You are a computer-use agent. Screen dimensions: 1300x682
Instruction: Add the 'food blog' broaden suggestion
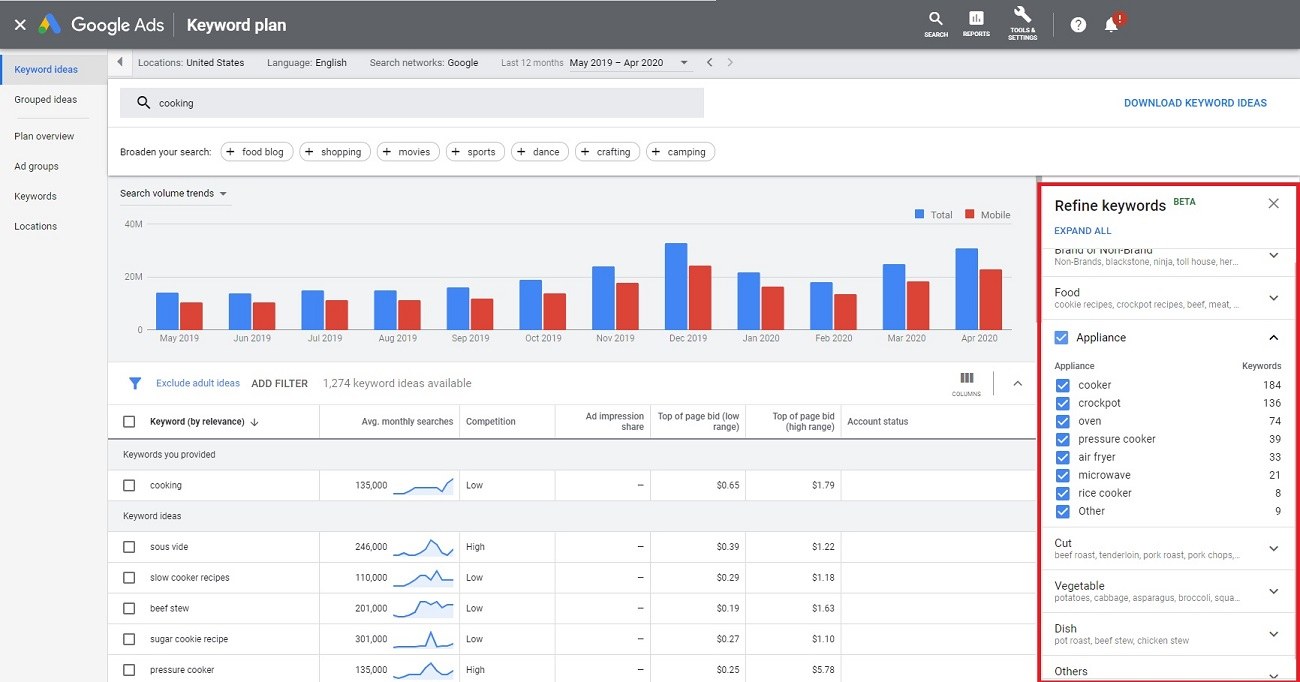click(256, 152)
